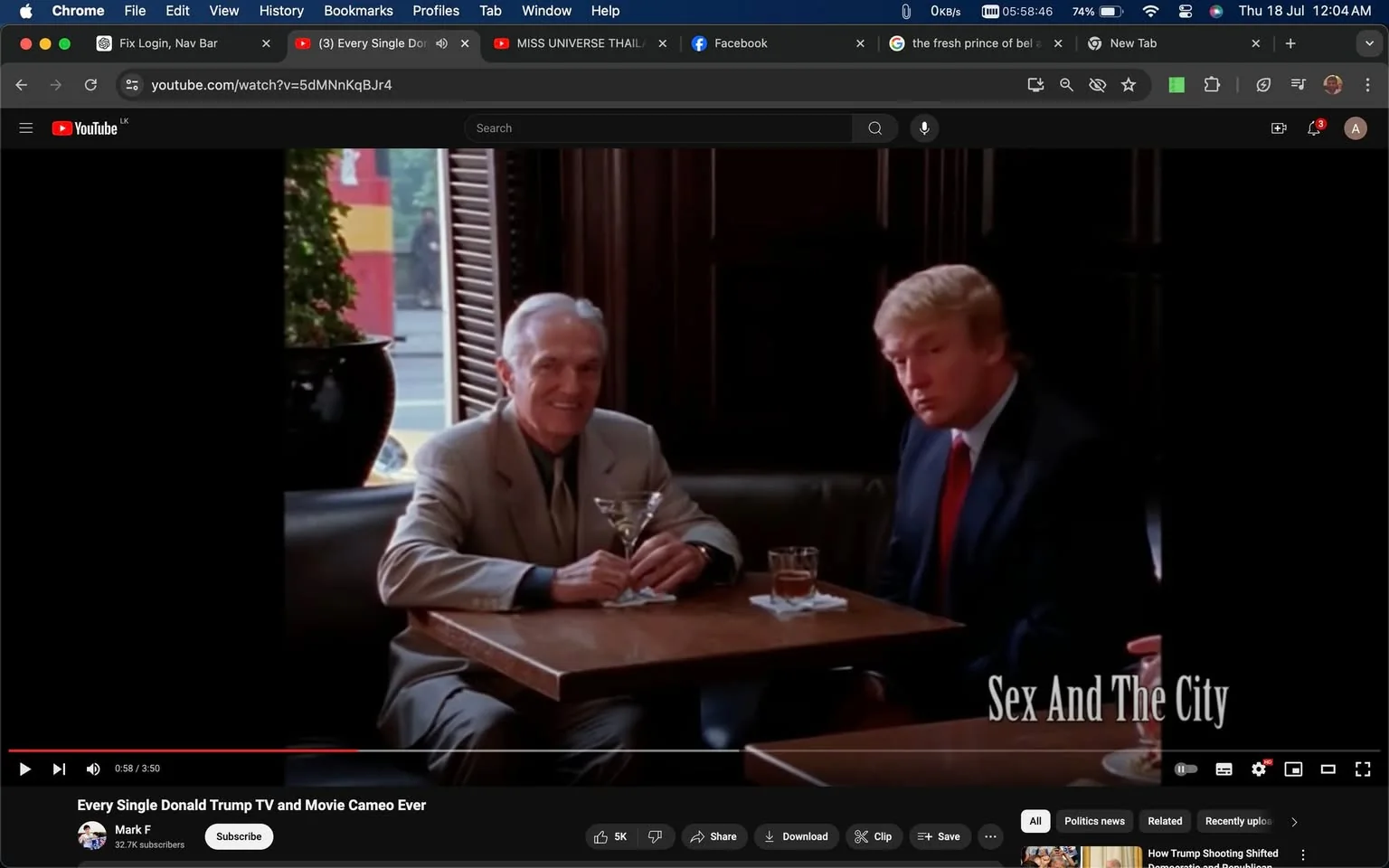Screen dimensions: 1389x868
Task: Open macOS Control Center icon
Action: (x=1186, y=11)
